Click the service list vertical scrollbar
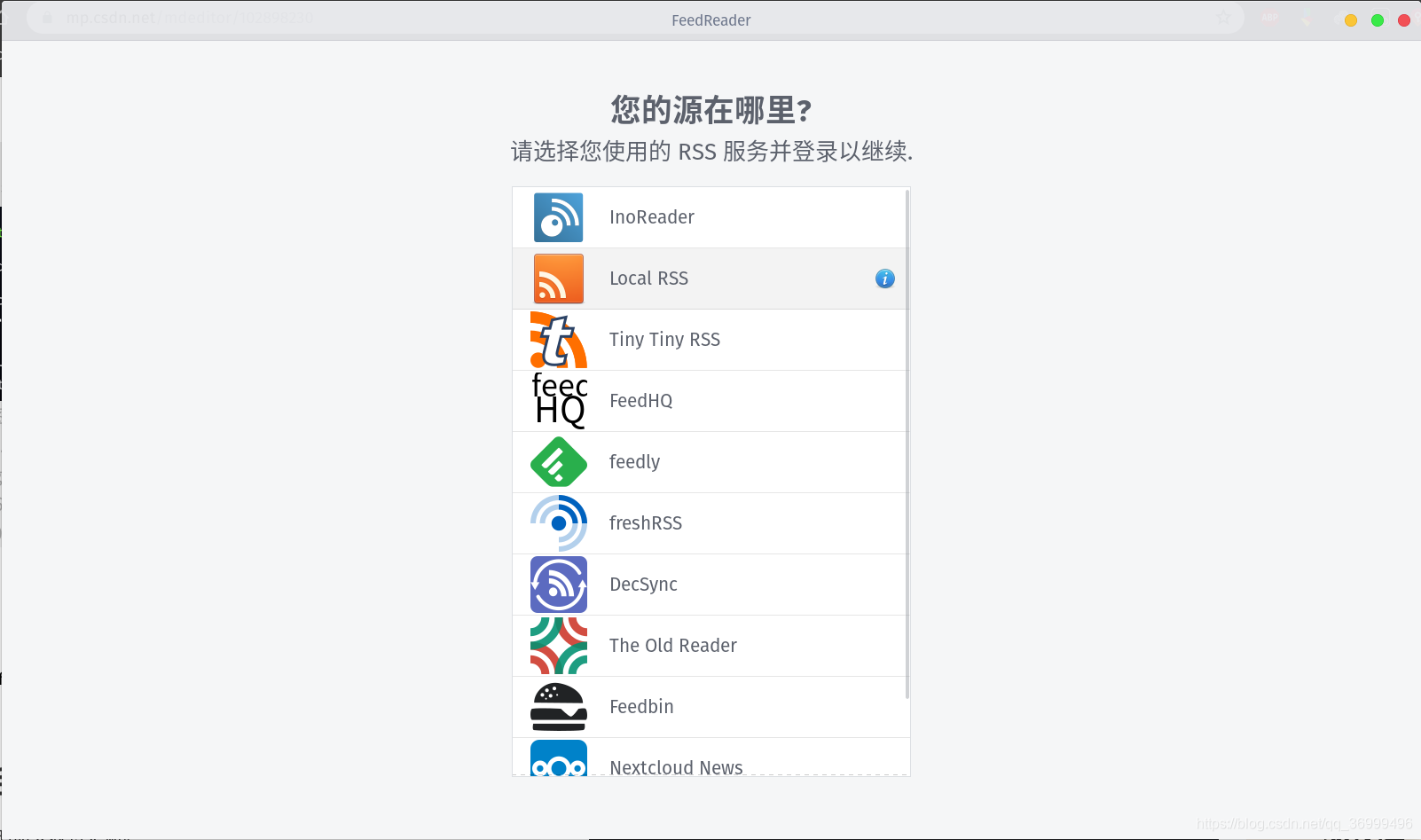Screen dimensions: 1421x840 907,444
